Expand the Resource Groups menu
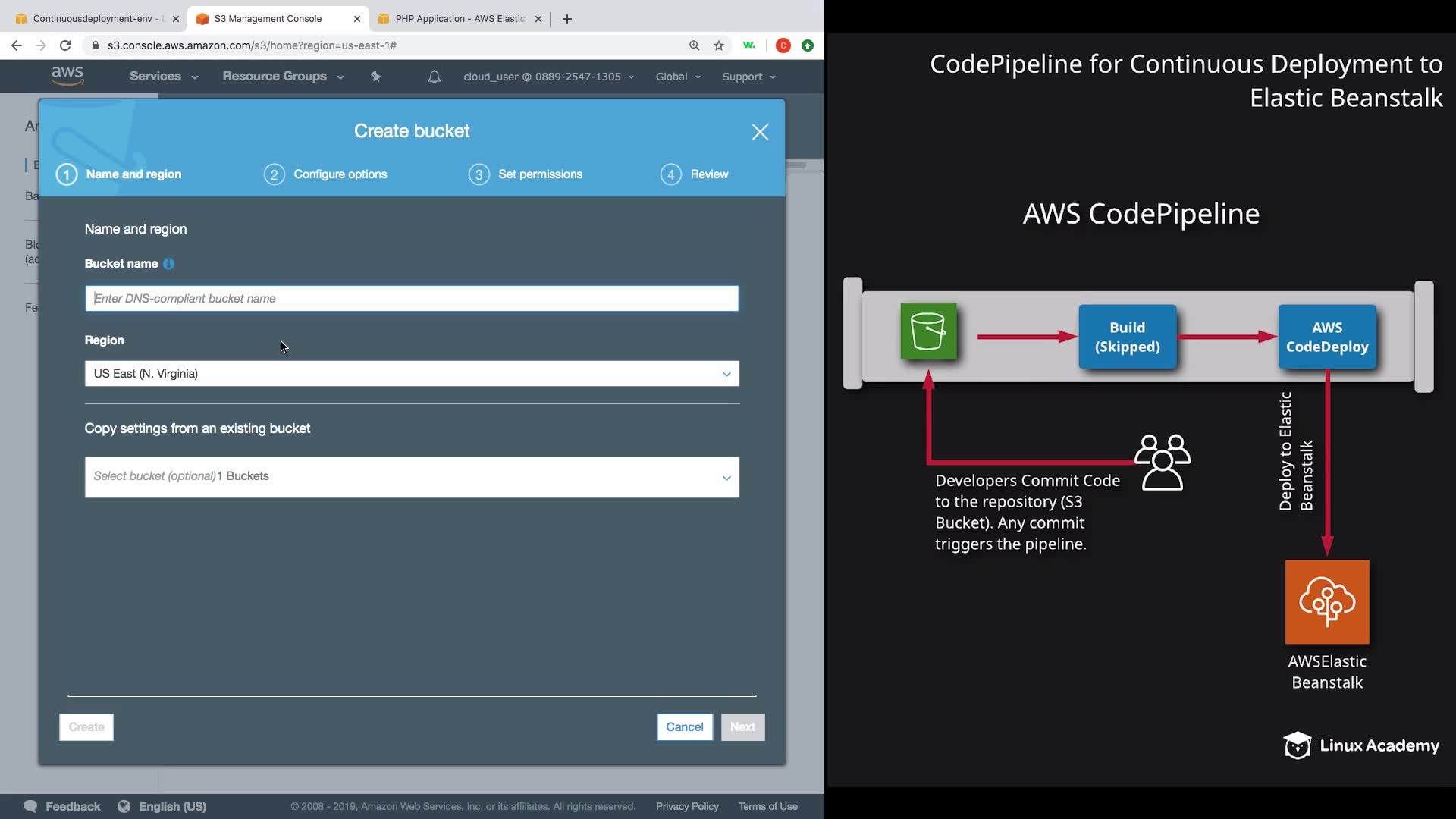The height and width of the screenshot is (819, 1456). 282,77
